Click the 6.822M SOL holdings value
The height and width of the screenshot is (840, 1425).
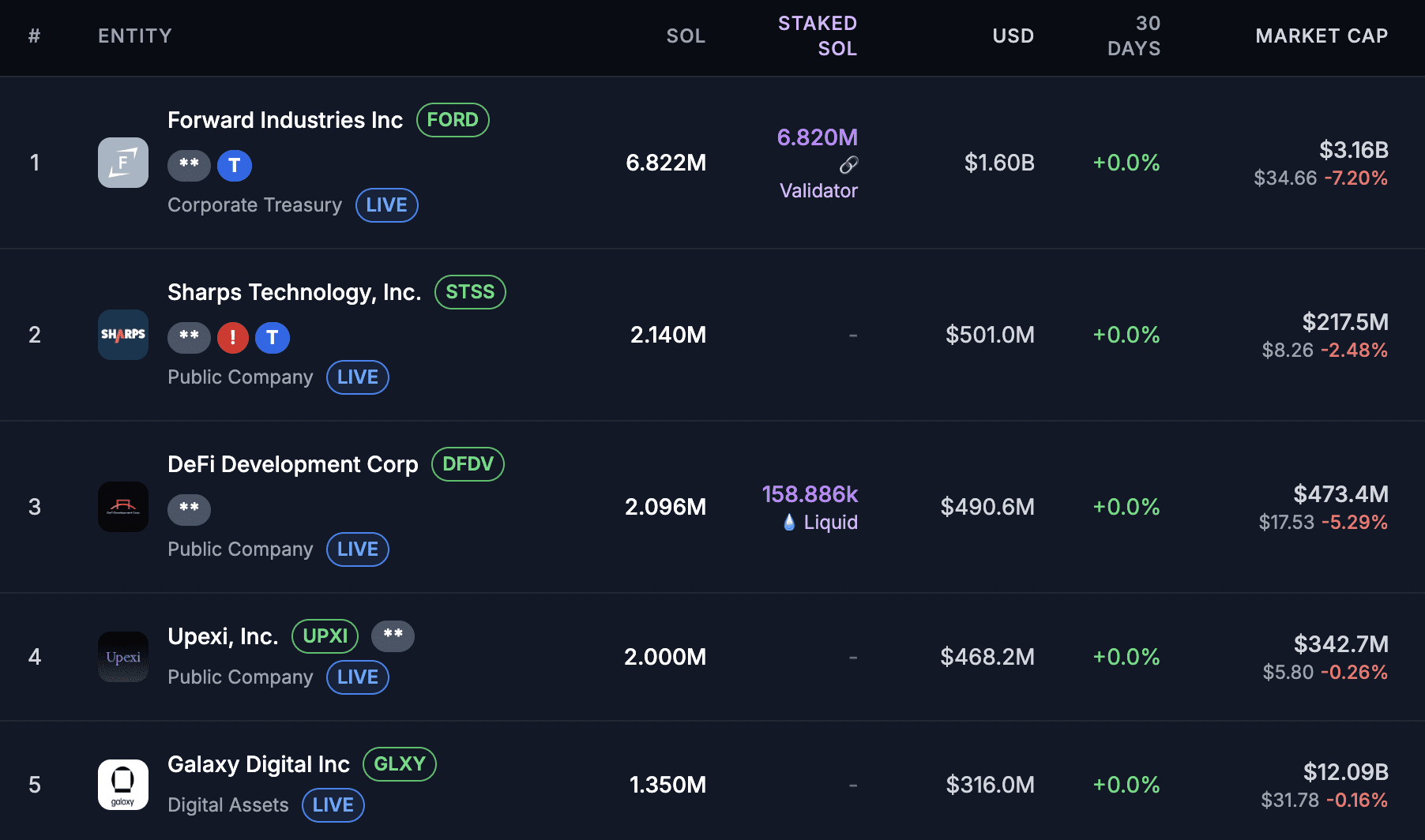(666, 163)
